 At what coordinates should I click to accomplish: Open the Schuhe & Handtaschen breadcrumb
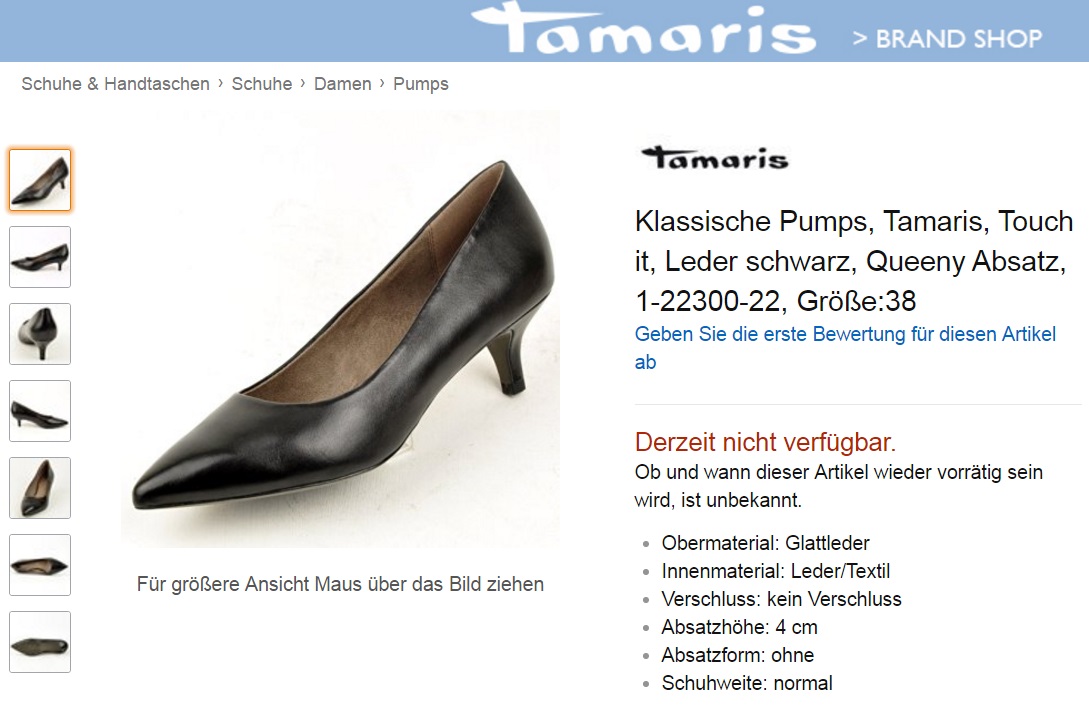pos(115,84)
